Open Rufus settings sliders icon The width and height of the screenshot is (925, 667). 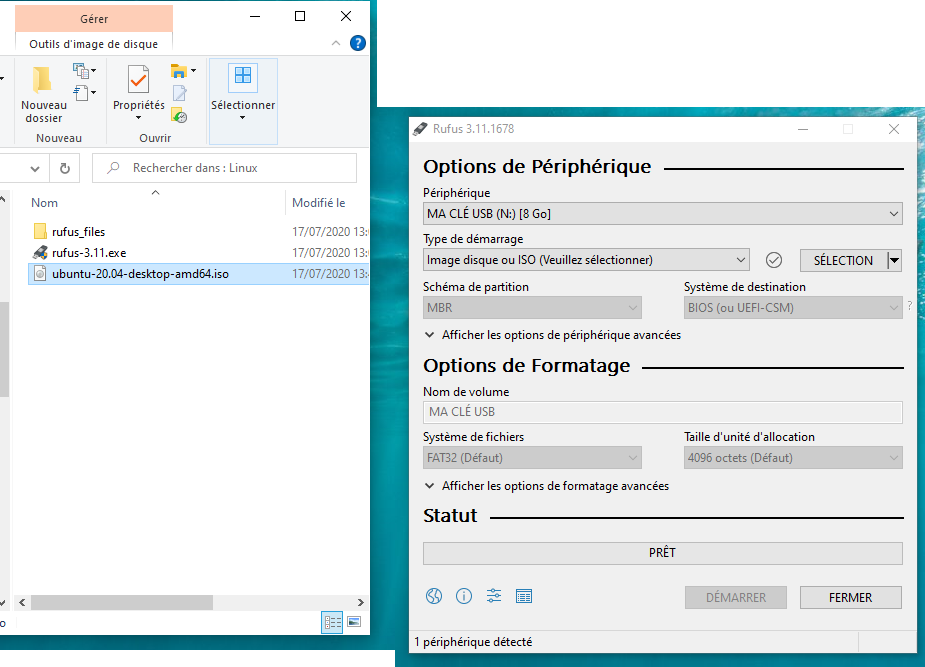[494, 596]
